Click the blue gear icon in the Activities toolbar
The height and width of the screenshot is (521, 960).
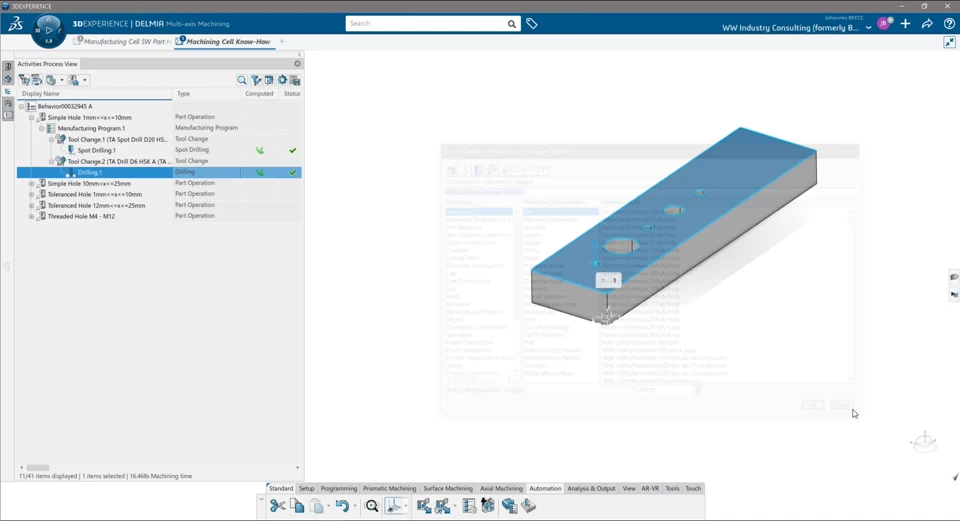pos(282,80)
